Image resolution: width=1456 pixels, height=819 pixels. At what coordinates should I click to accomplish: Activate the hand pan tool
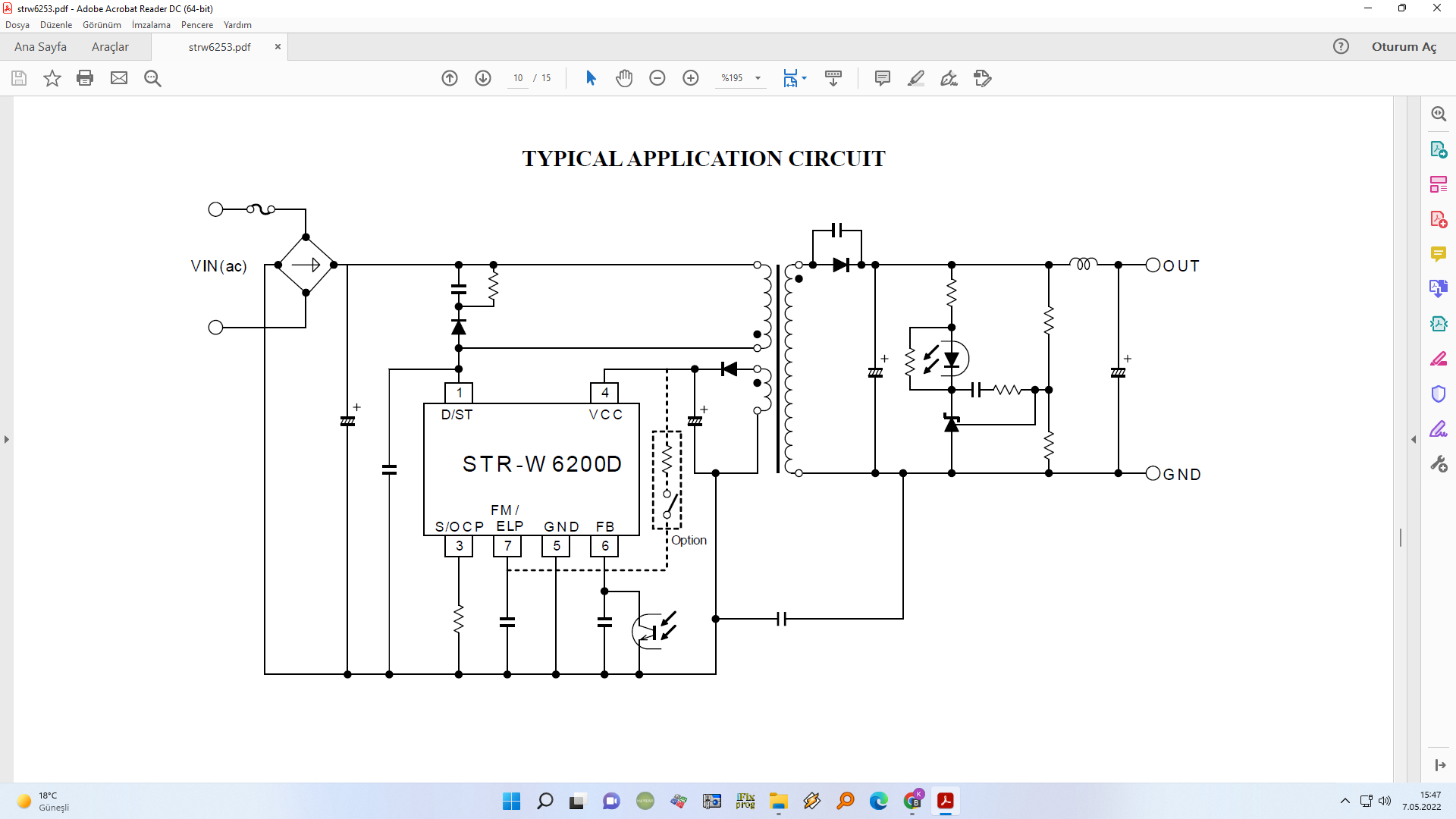point(624,78)
